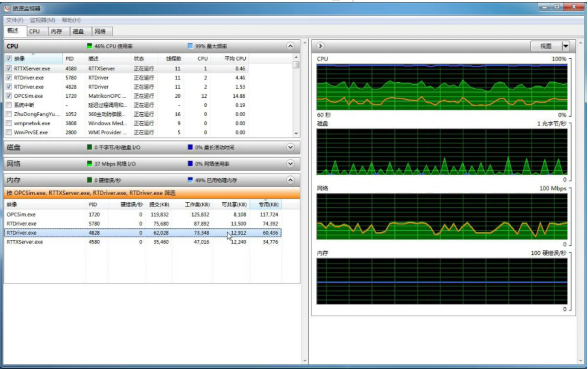Viewport: 588px width, 369px height.
Task: Expand the 网络 section chevron
Action: [290, 164]
